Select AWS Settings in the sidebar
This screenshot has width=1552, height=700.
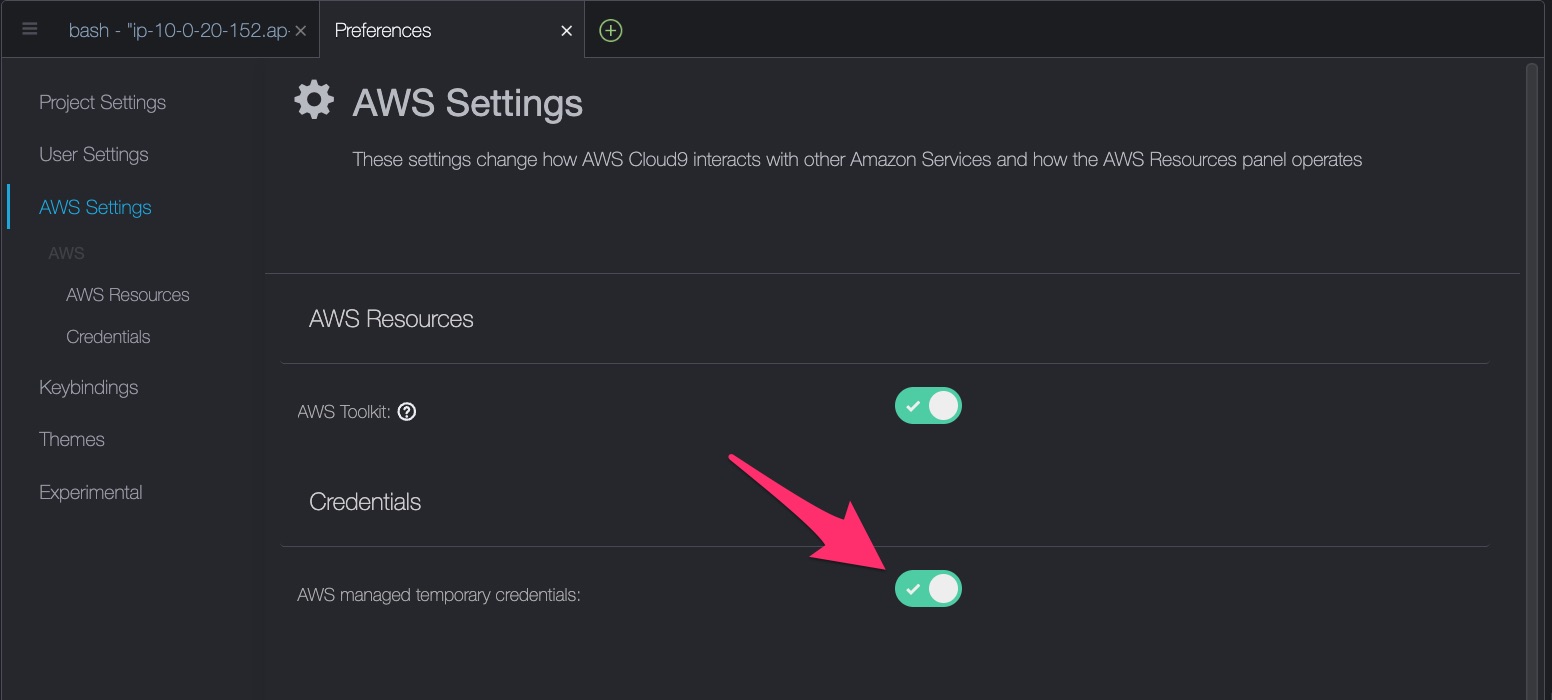[95, 207]
